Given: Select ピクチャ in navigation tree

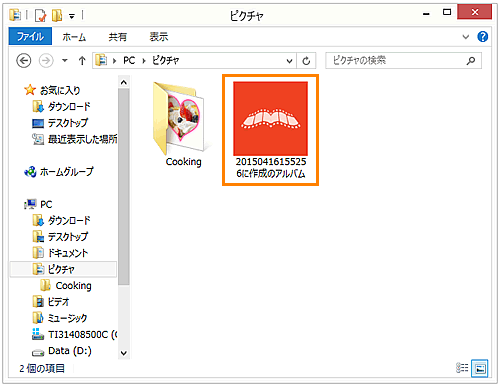Looking at the screenshot, I should 64,269.
